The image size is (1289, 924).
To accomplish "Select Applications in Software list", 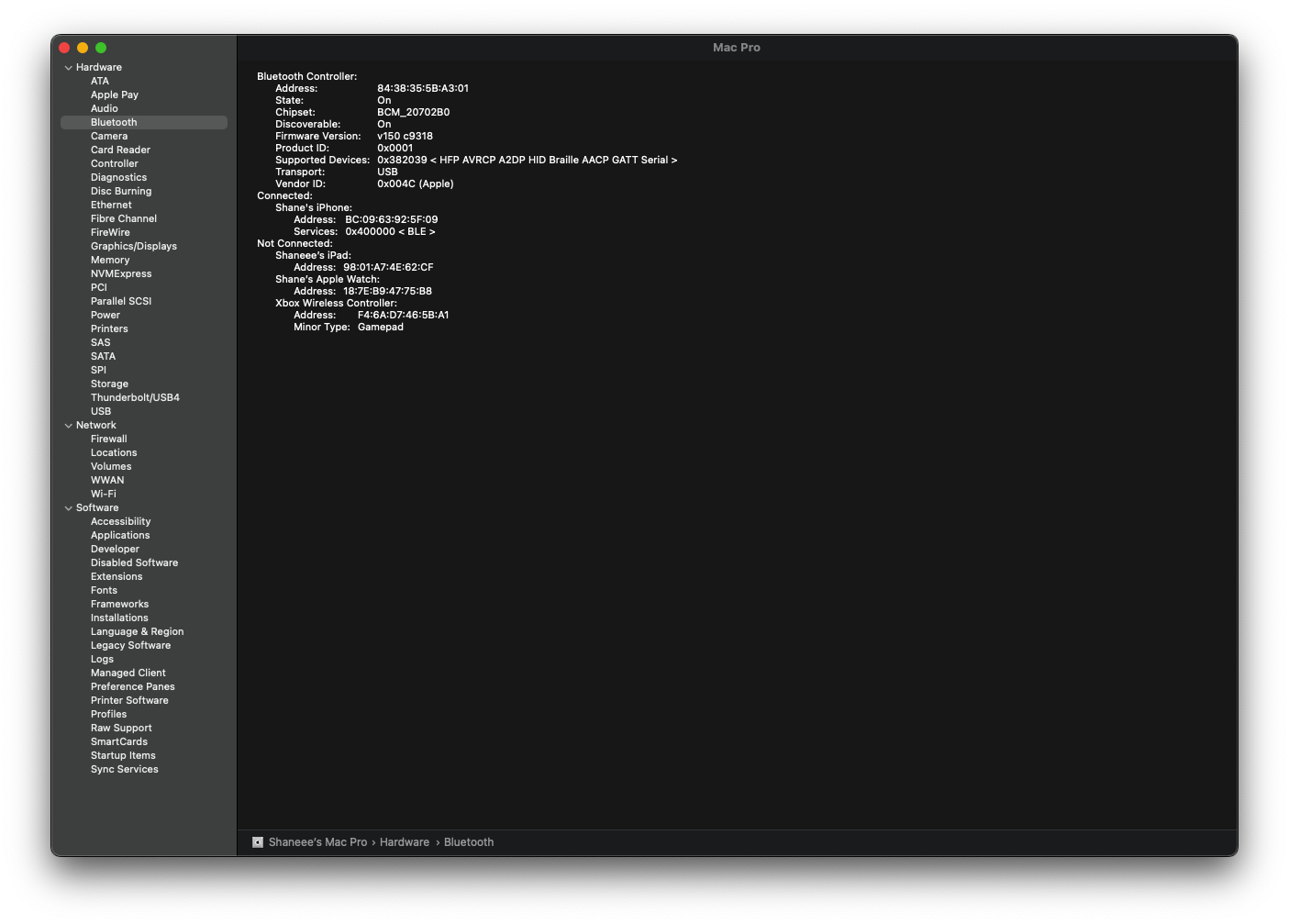I will click(x=119, y=535).
